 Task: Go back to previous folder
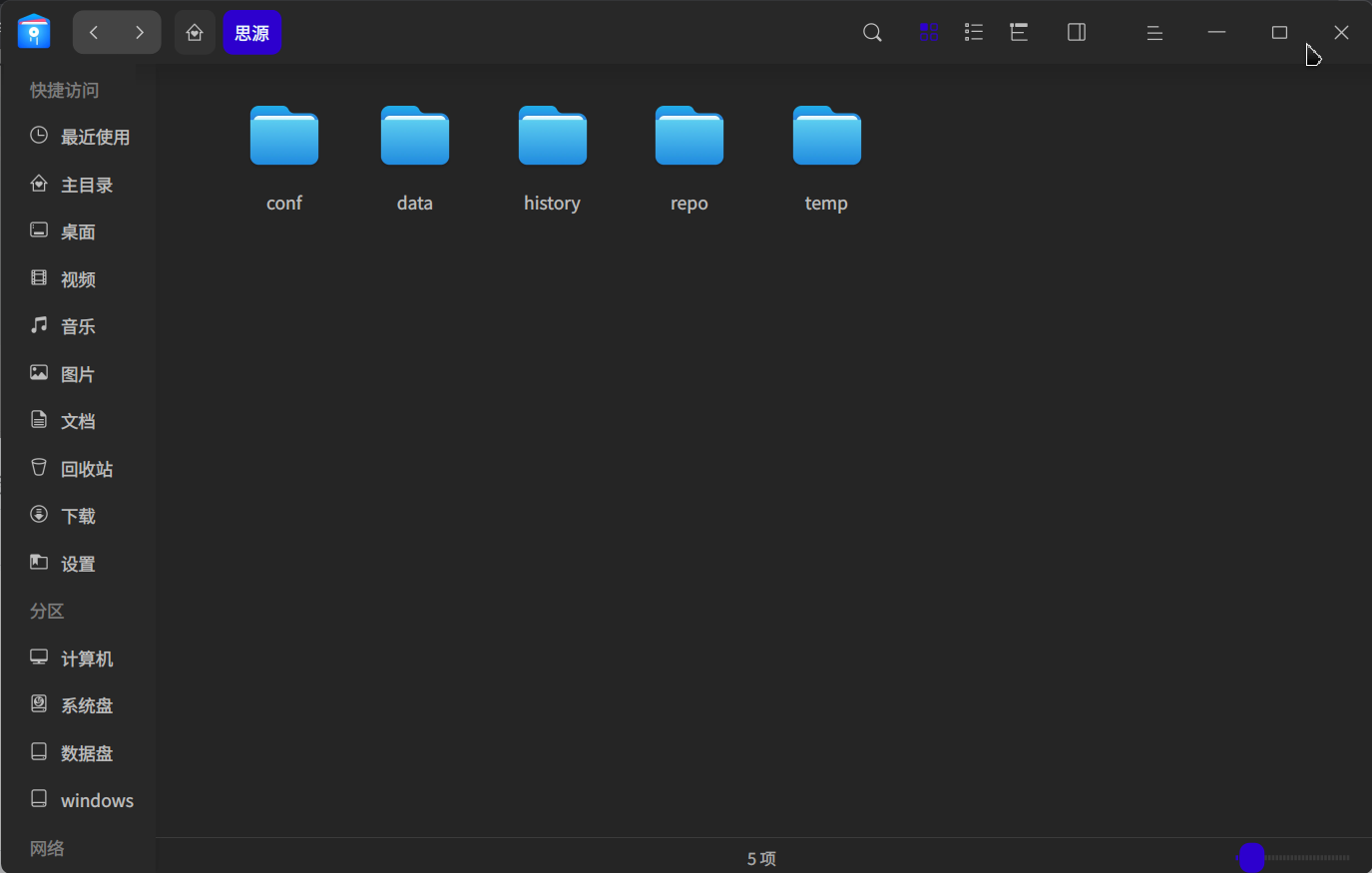click(94, 33)
